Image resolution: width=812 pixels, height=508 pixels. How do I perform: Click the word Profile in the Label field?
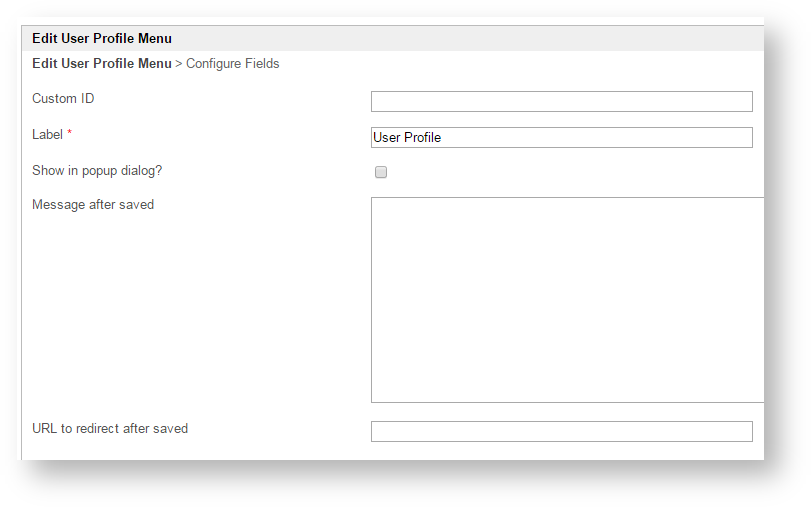(x=422, y=138)
